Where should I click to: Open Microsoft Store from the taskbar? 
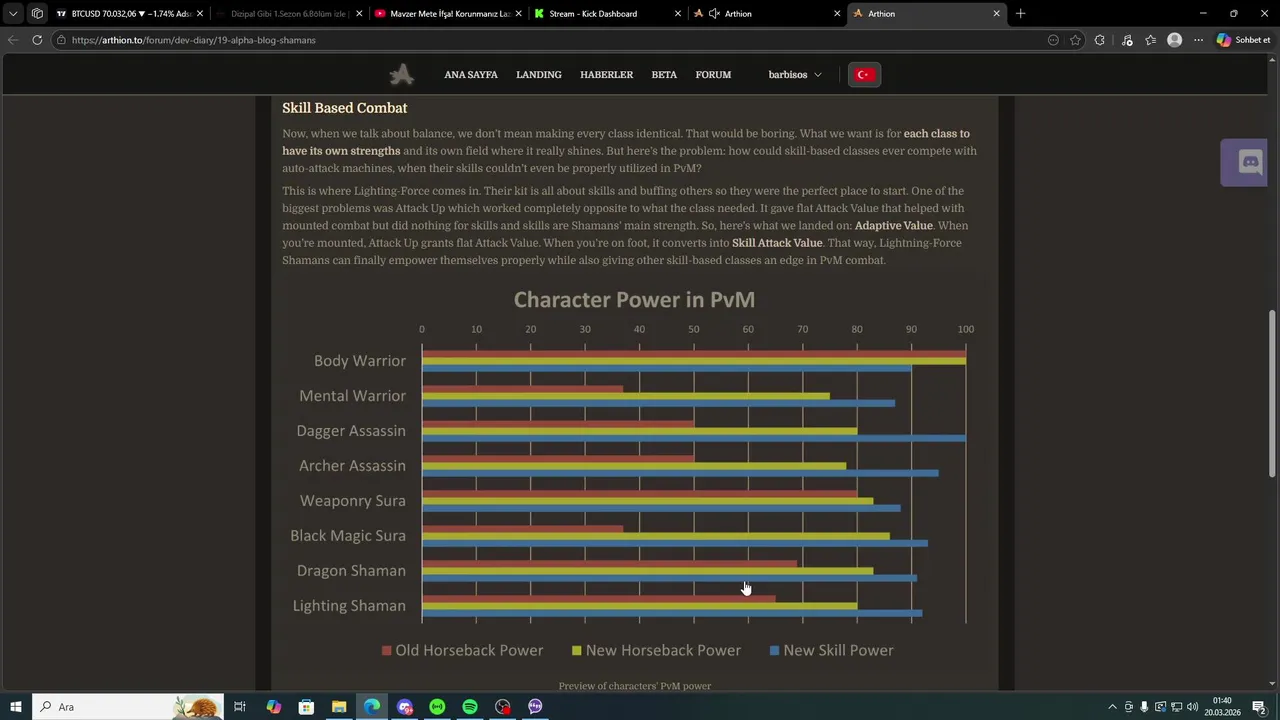pyautogui.click(x=306, y=707)
